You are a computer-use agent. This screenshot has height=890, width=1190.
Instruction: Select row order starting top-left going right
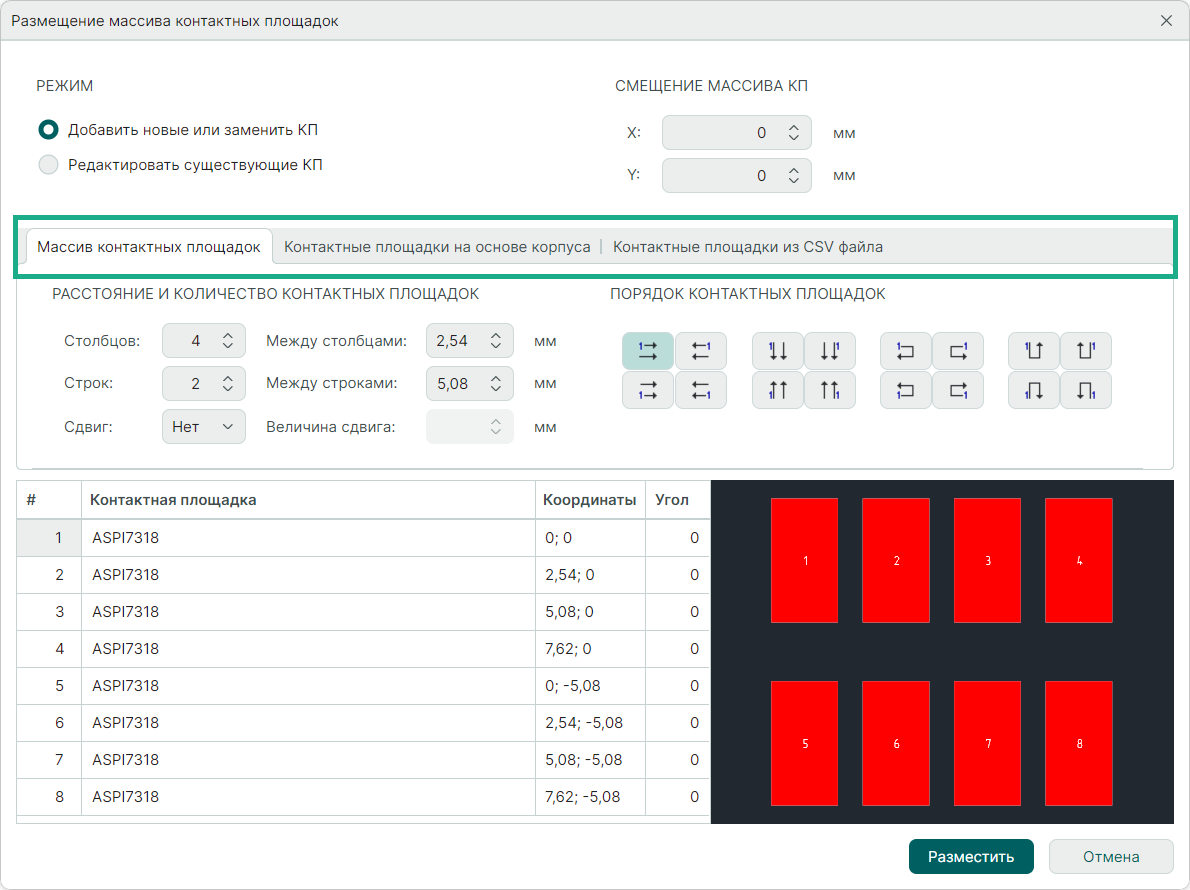[x=647, y=351]
